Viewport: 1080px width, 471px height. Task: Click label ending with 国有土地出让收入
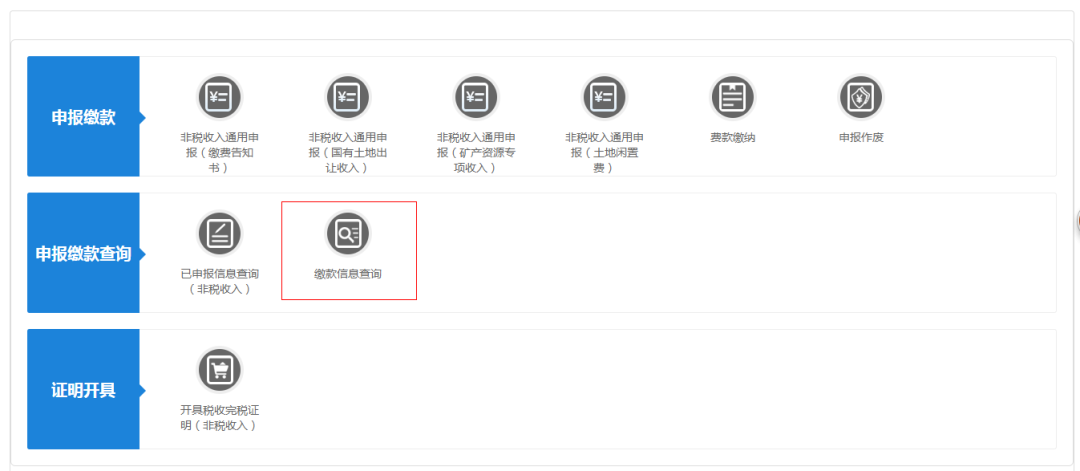[x=348, y=152]
